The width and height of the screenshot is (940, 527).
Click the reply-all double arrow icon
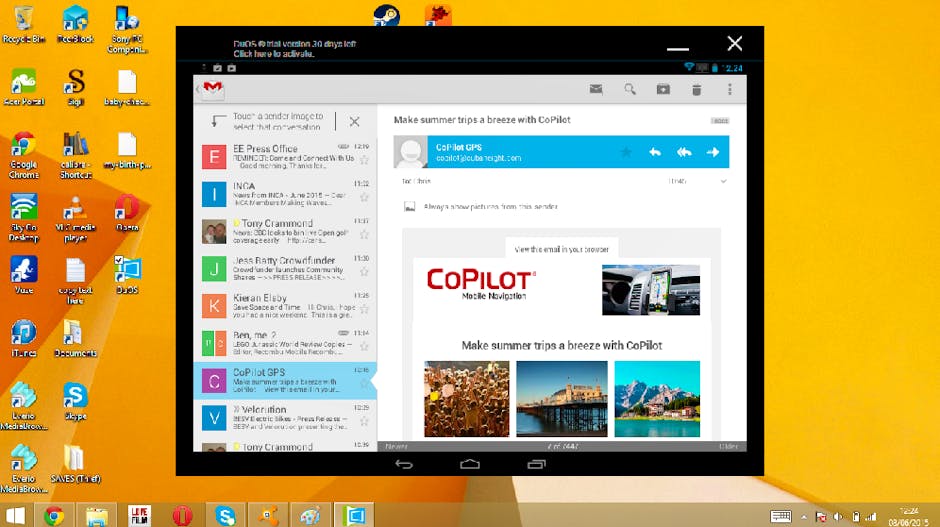(x=684, y=152)
